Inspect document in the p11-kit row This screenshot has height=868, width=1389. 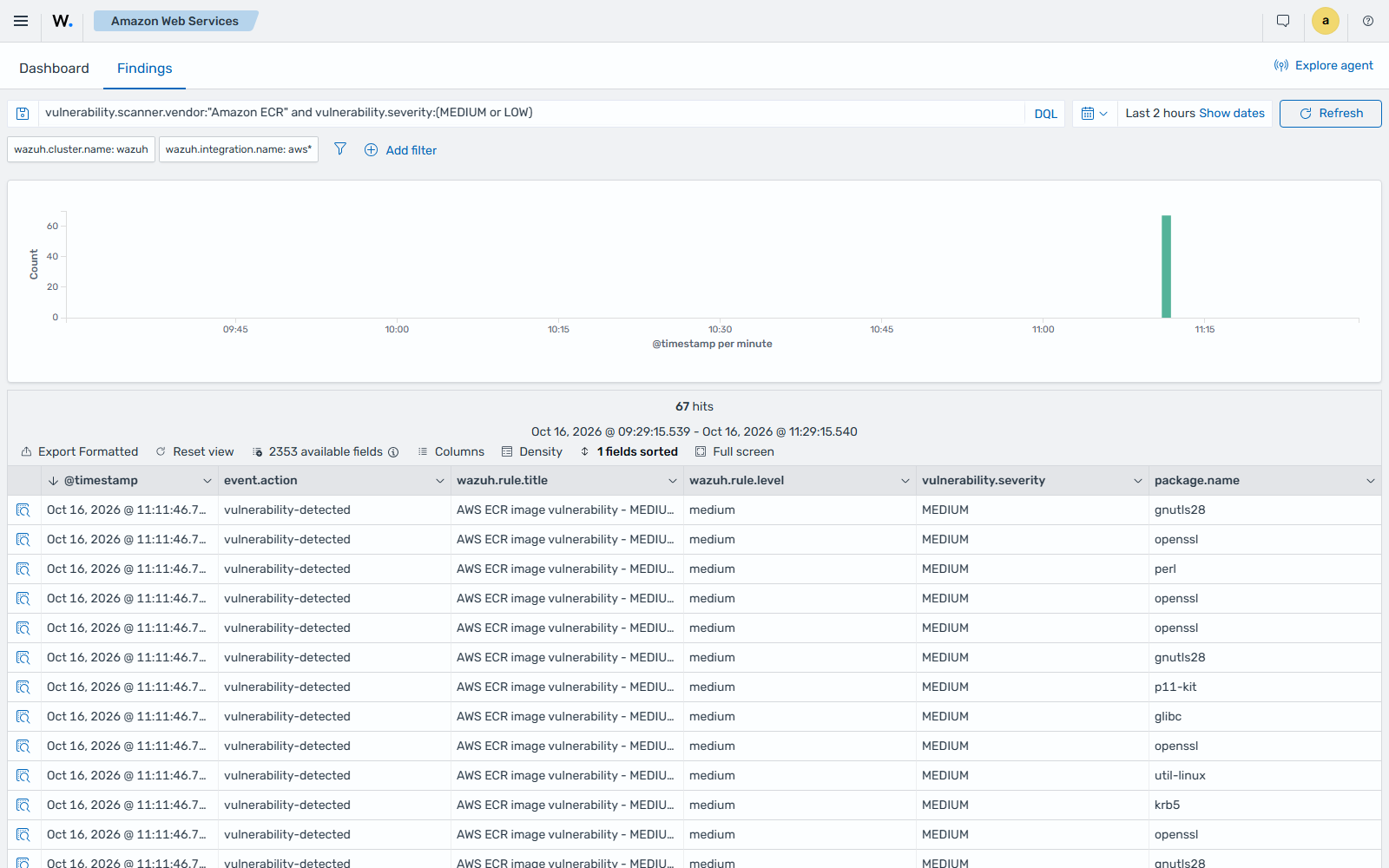click(23, 687)
